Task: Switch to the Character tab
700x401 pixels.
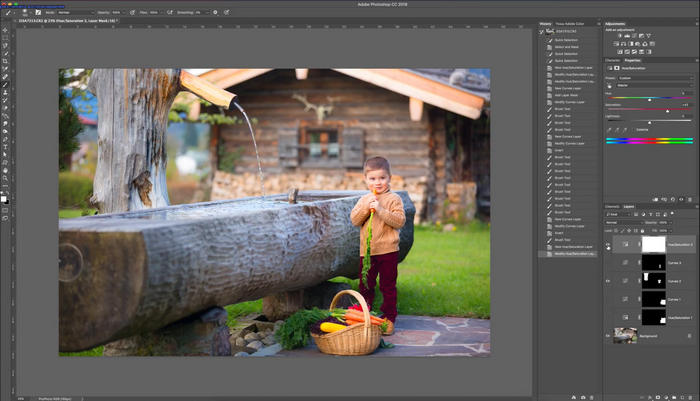Action: [612, 60]
